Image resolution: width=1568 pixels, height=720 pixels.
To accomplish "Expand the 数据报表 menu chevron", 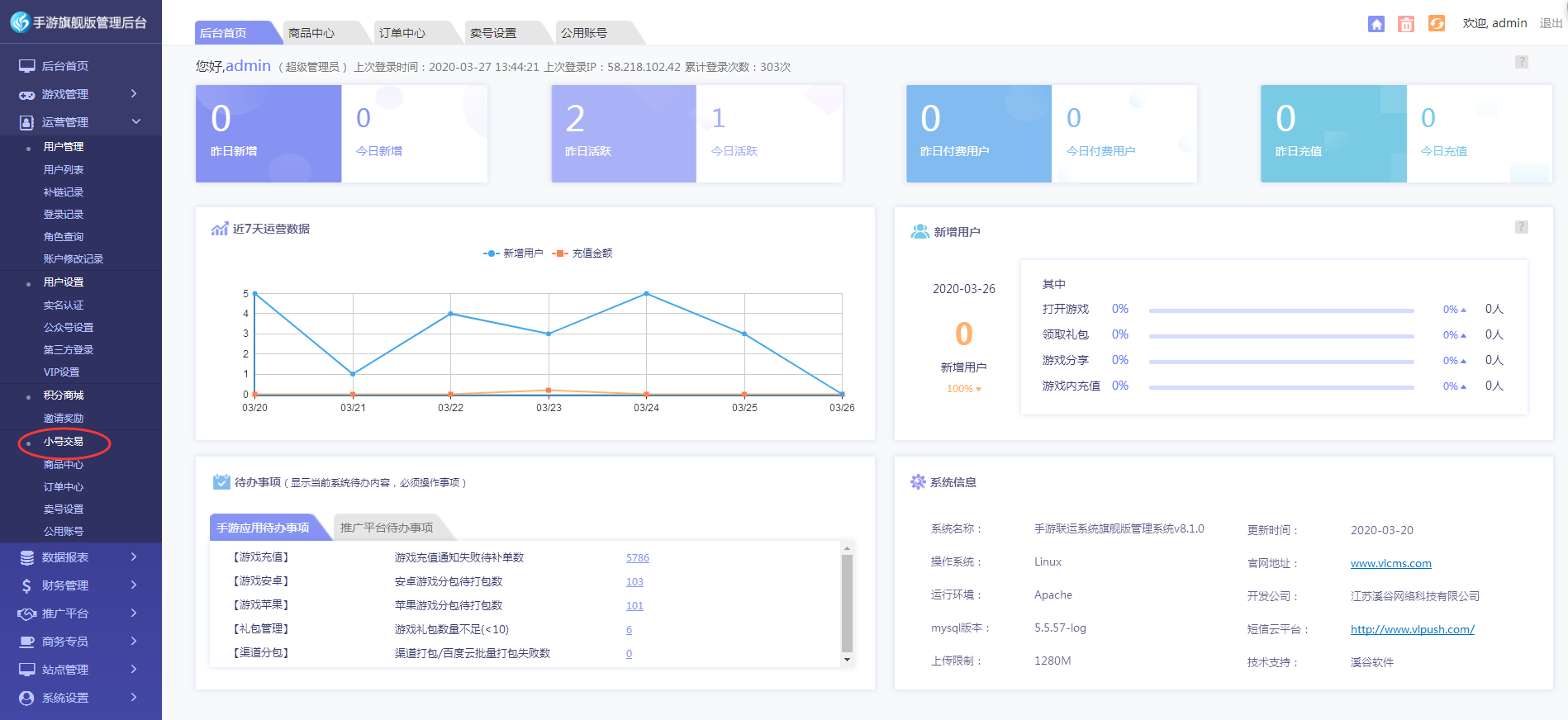I will pos(134,557).
